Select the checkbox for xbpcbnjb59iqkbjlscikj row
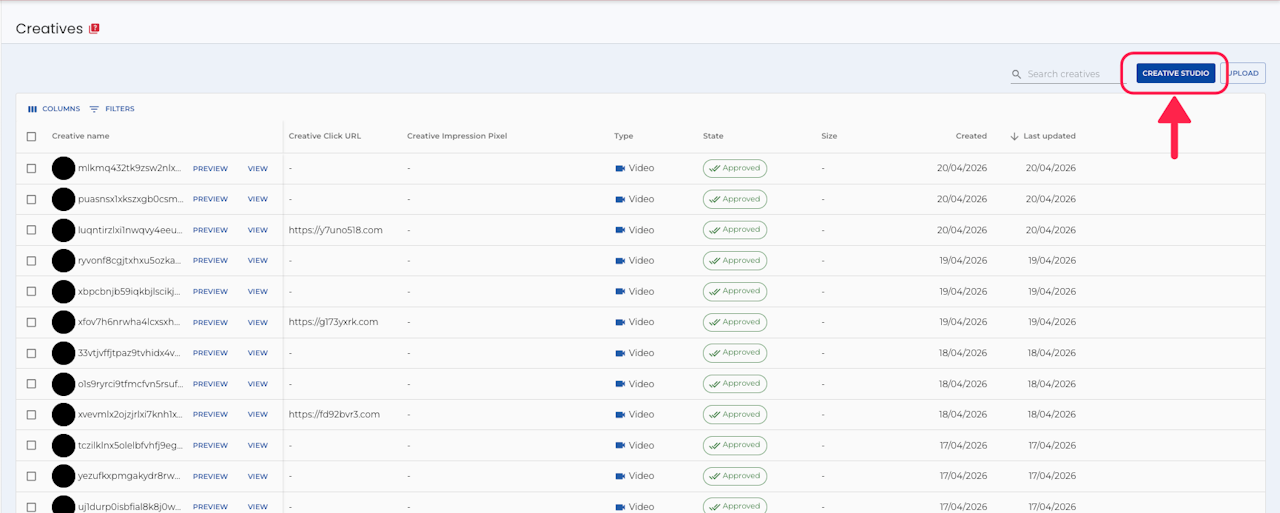The width and height of the screenshot is (1280, 513). pos(31,292)
